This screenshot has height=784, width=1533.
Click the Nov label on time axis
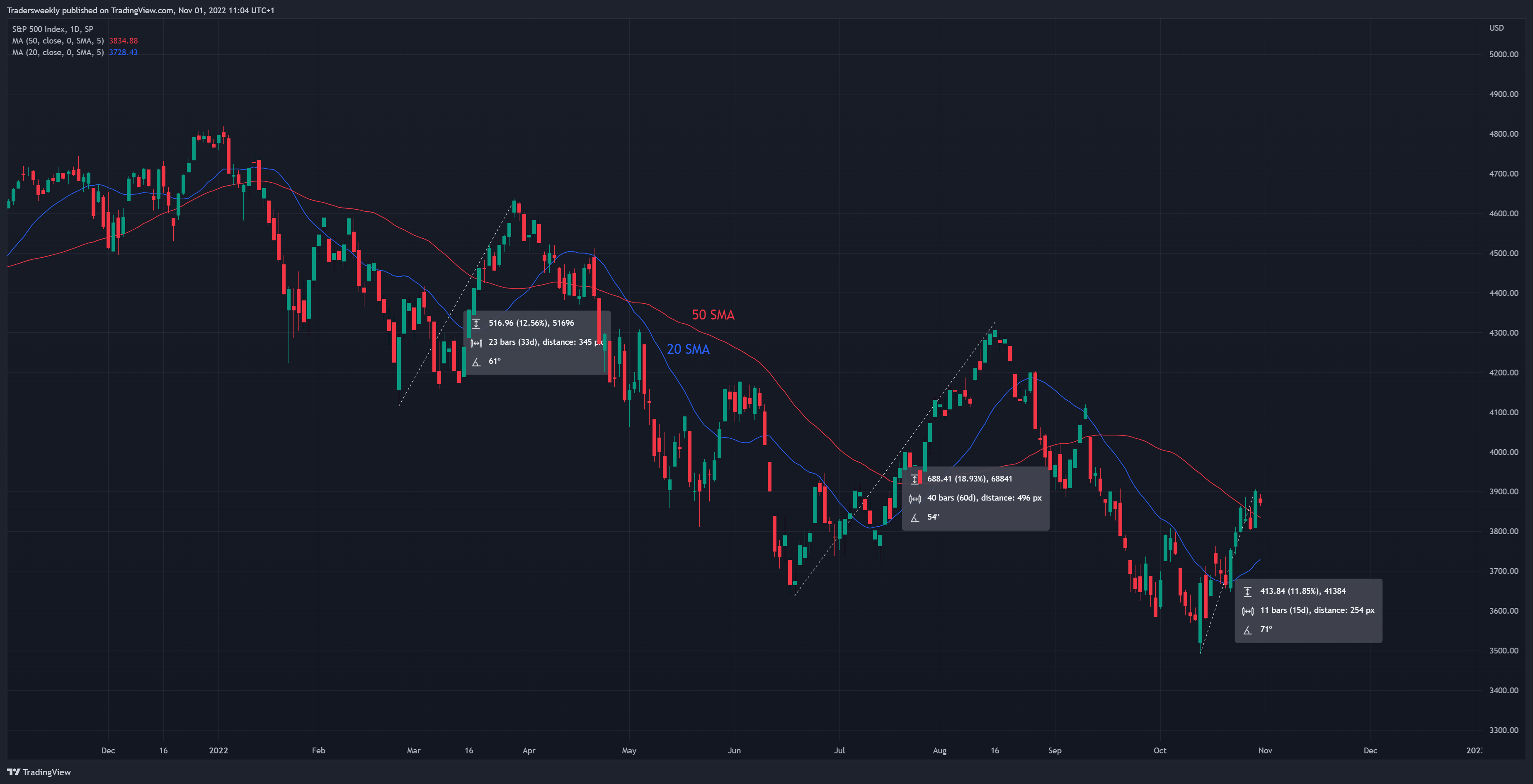coord(1265,750)
